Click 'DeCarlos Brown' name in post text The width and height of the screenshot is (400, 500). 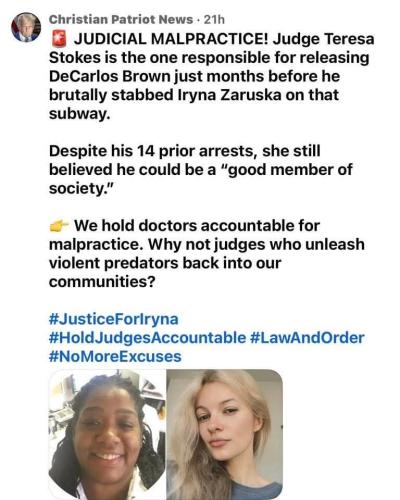coord(110,76)
